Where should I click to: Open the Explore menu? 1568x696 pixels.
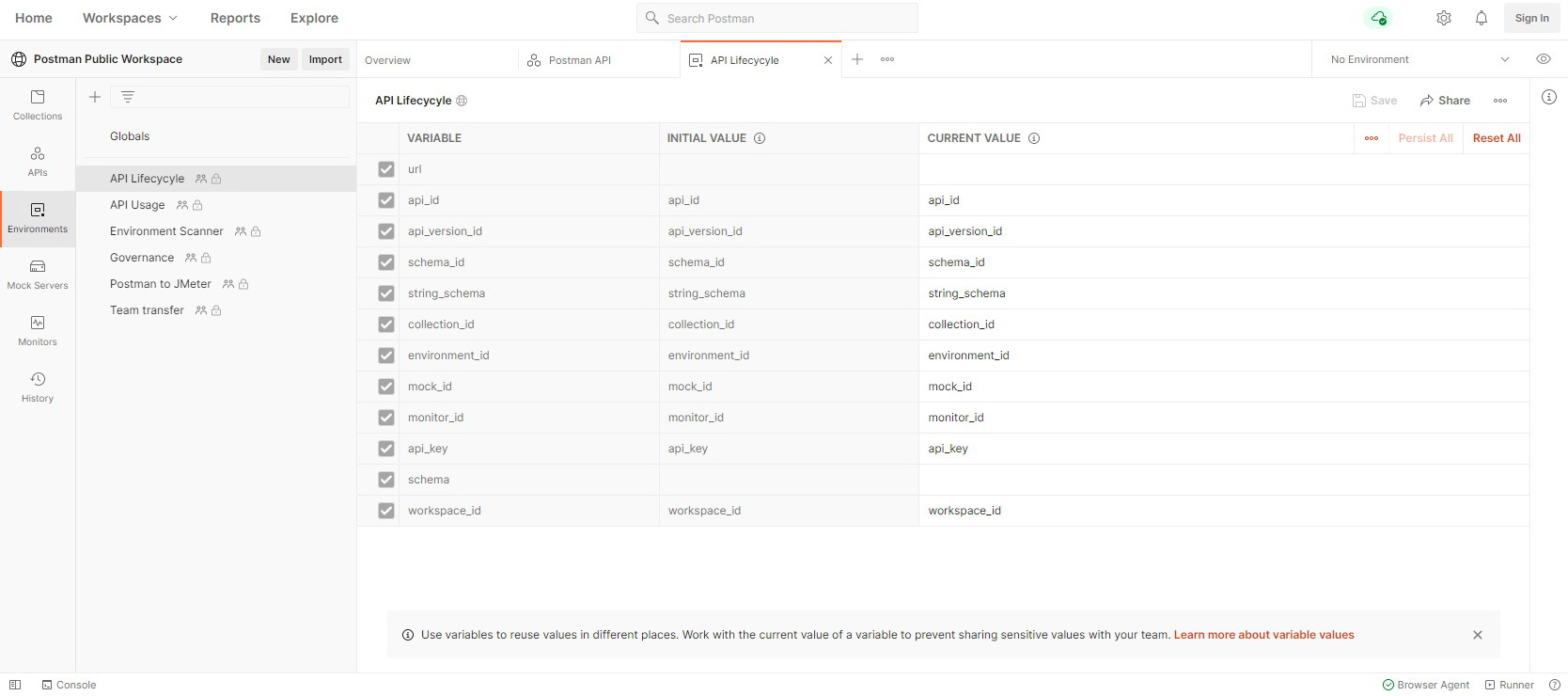[x=314, y=18]
